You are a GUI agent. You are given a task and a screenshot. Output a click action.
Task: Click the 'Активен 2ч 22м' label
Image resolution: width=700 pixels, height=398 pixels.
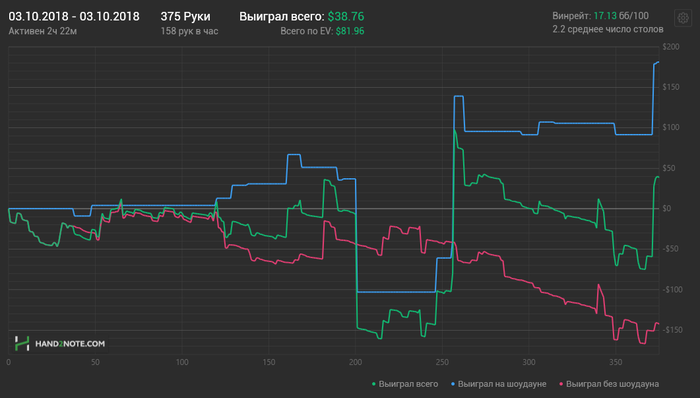(x=43, y=31)
